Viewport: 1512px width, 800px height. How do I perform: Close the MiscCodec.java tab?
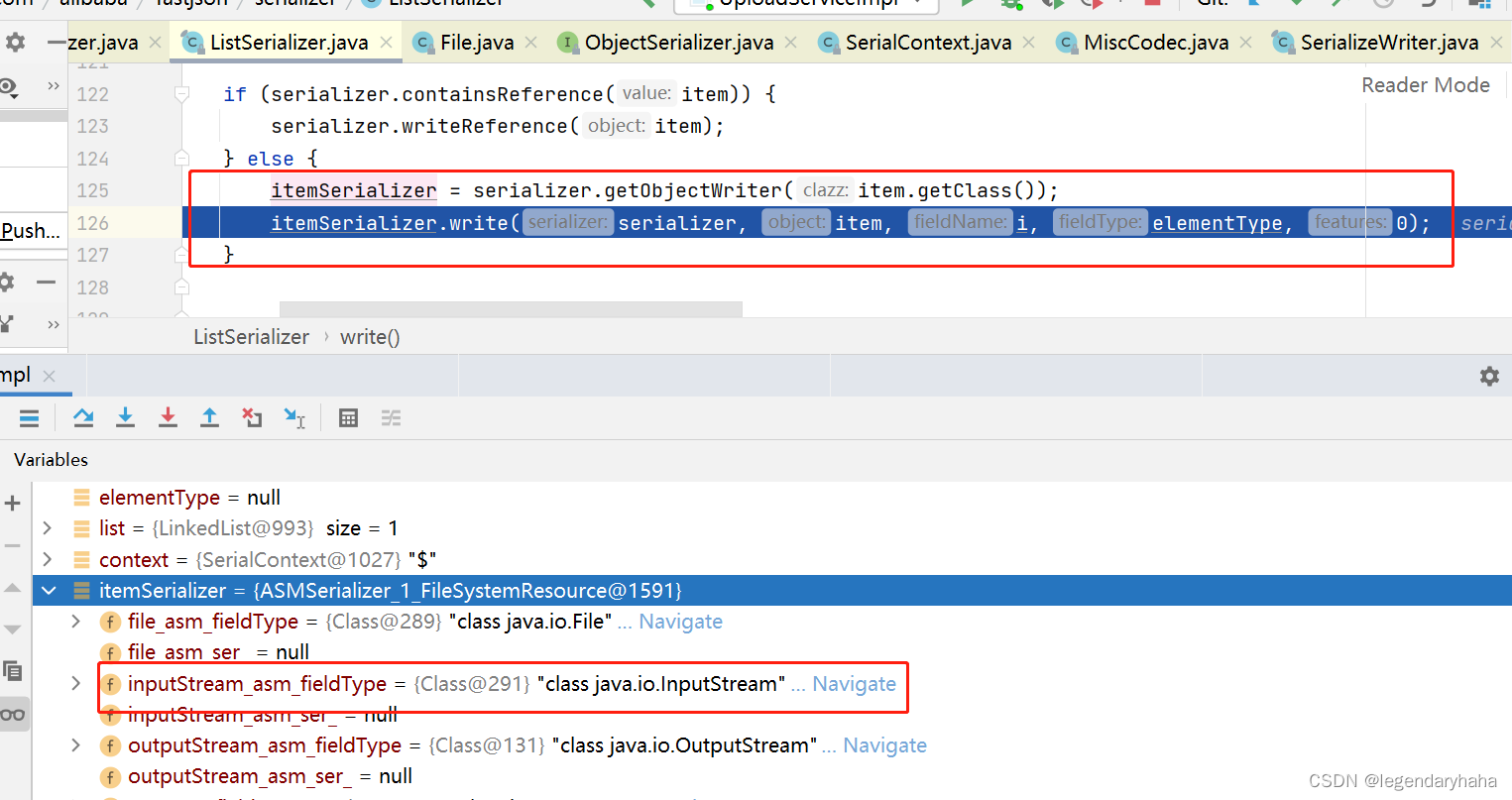pyautogui.click(x=1246, y=43)
